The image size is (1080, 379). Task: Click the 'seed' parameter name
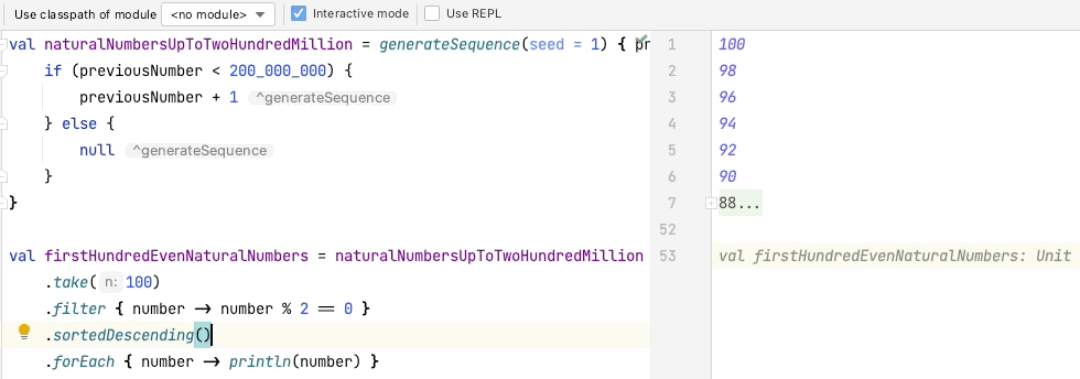point(547,45)
